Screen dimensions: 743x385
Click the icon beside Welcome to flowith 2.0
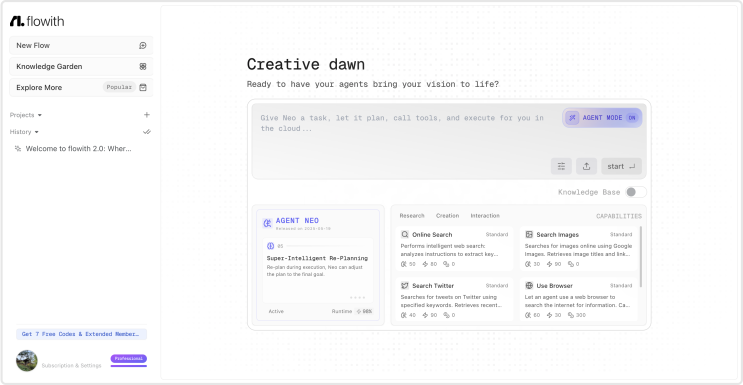coord(18,148)
